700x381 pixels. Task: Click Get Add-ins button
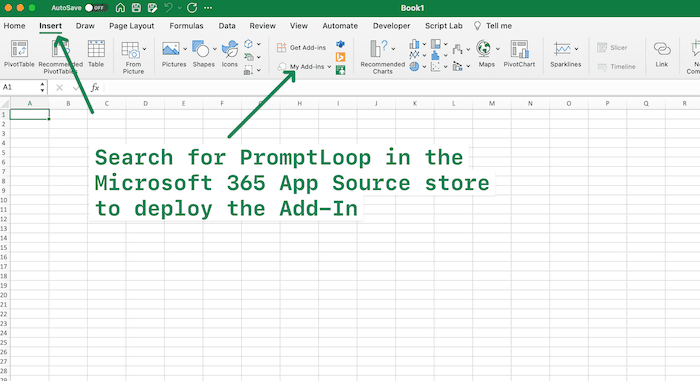[301, 47]
